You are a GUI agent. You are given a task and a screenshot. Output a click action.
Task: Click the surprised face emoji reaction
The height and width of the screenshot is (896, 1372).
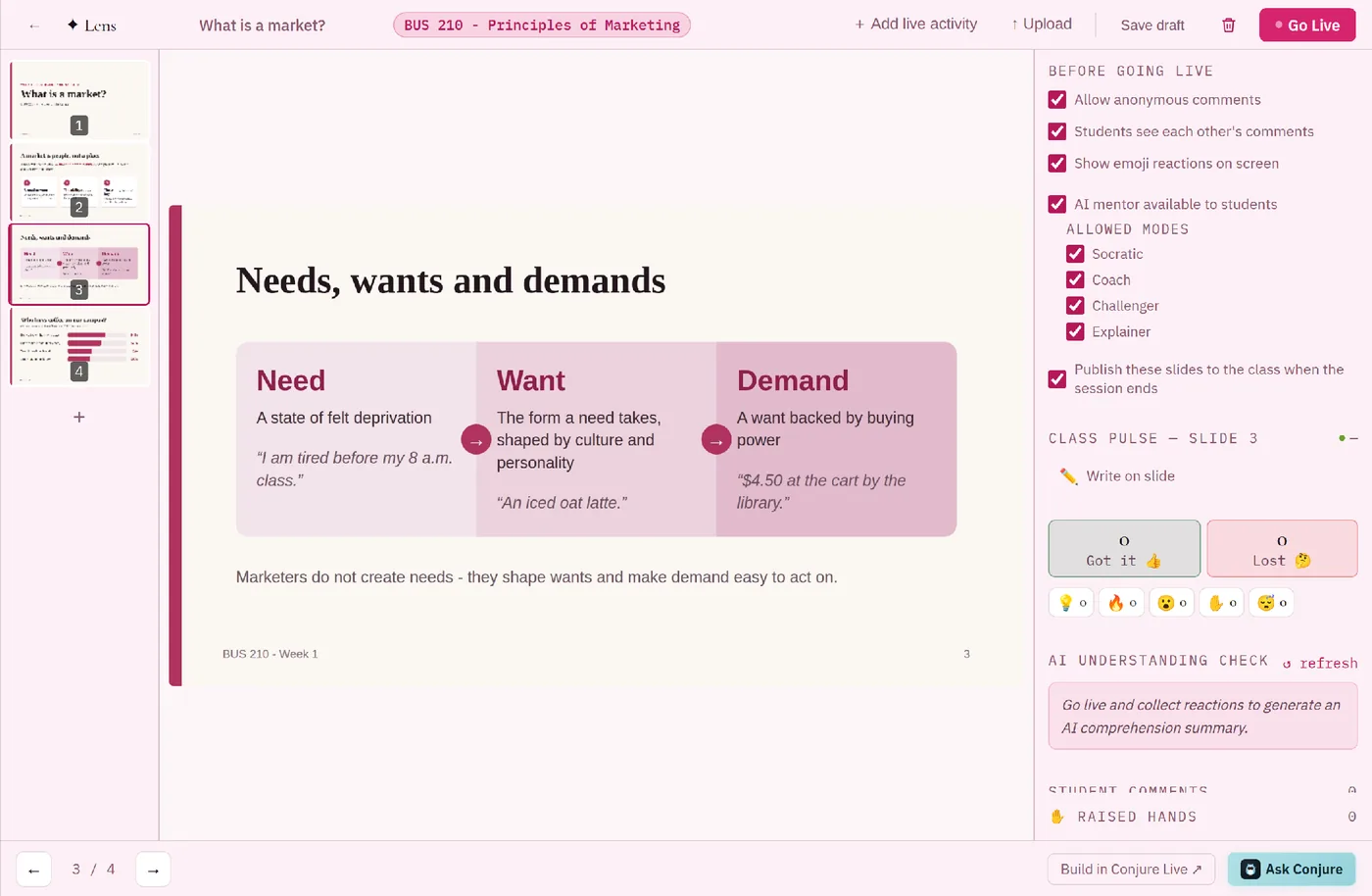point(1172,603)
